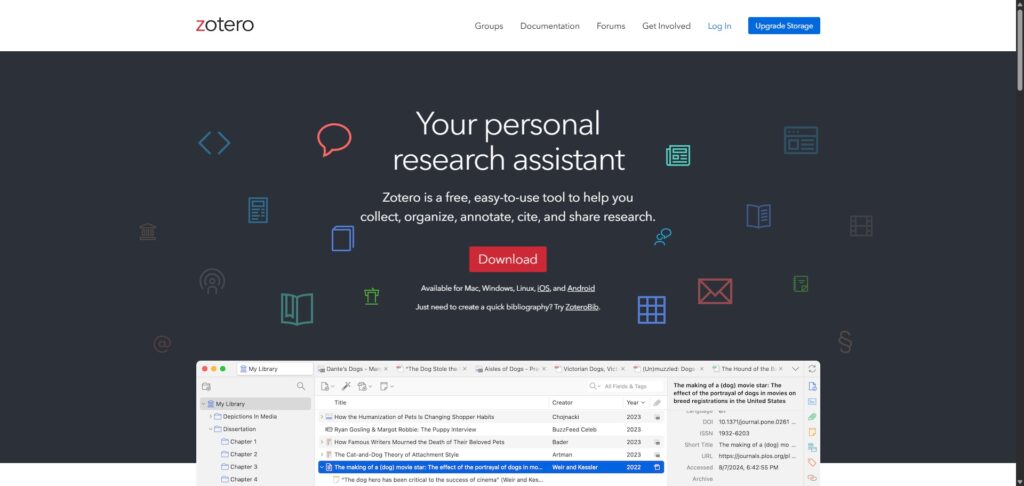Select the Chapter 3 collection
This screenshot has width=1024, height=486.
coord(239,467)
